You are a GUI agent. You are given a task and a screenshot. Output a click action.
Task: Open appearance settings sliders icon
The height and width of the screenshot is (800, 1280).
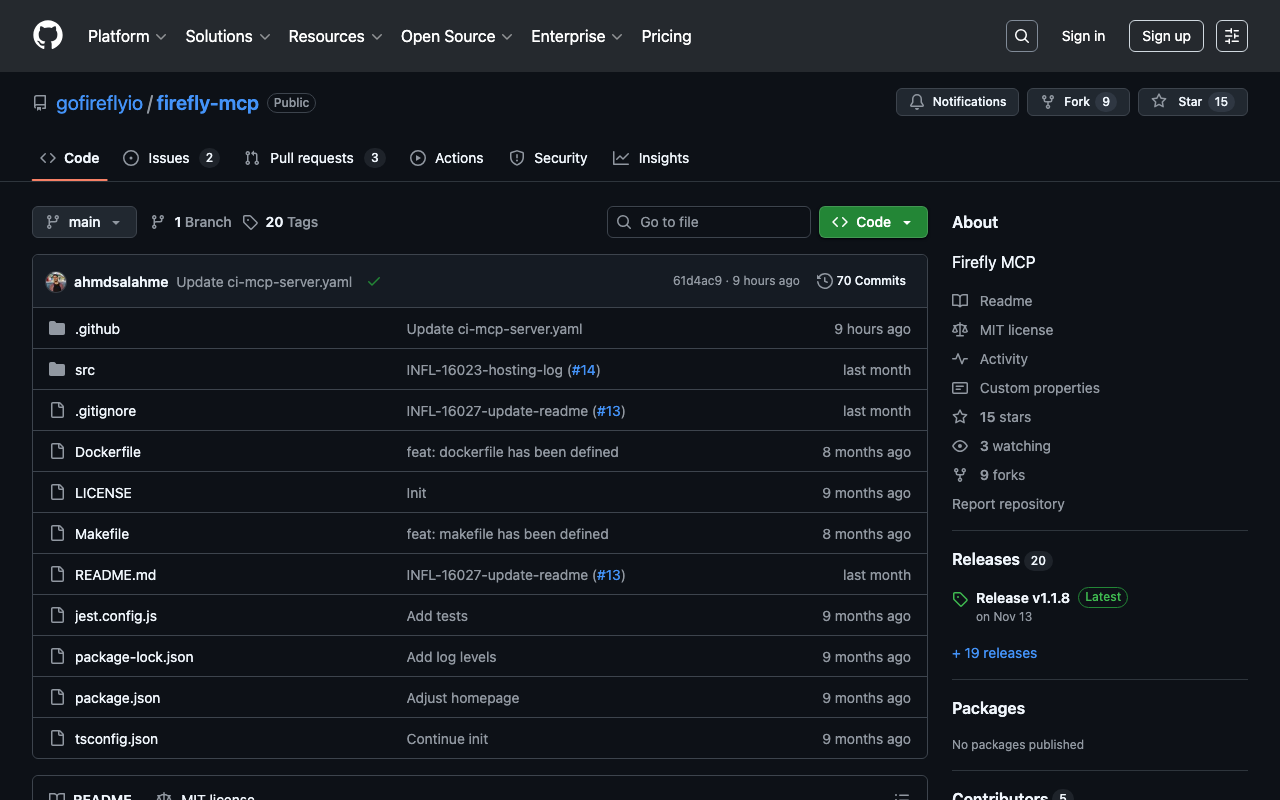1231,36
